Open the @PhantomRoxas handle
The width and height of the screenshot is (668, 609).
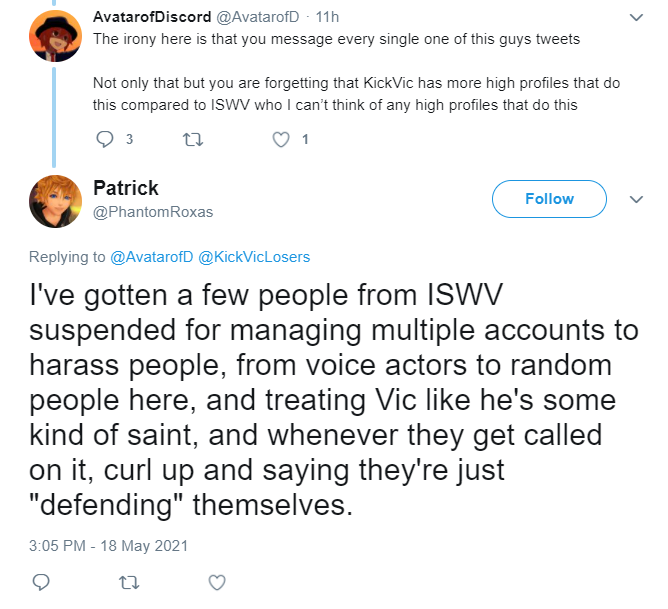pos(153,212)
